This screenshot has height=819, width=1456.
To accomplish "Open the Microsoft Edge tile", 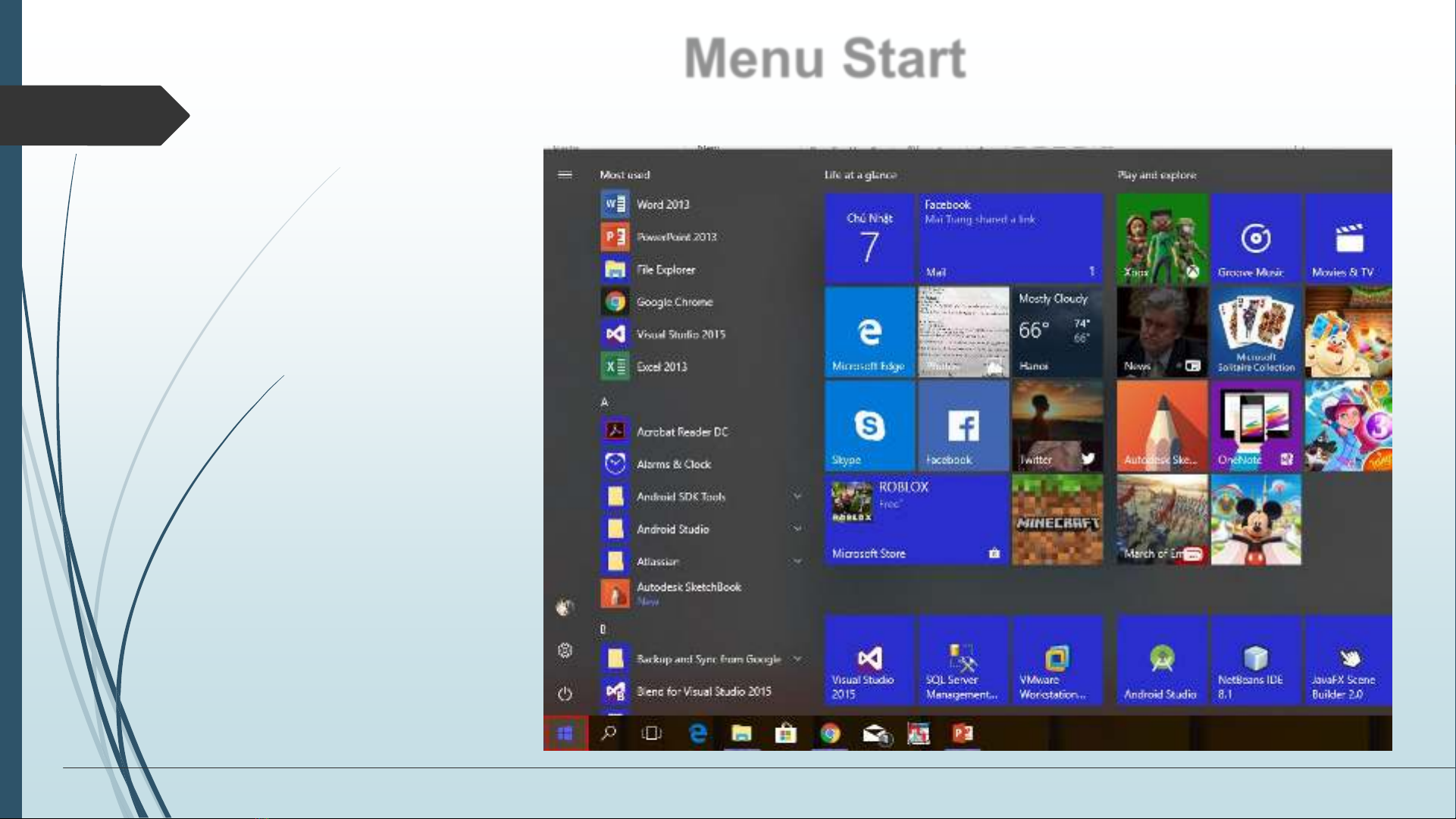I will (869, 333).
